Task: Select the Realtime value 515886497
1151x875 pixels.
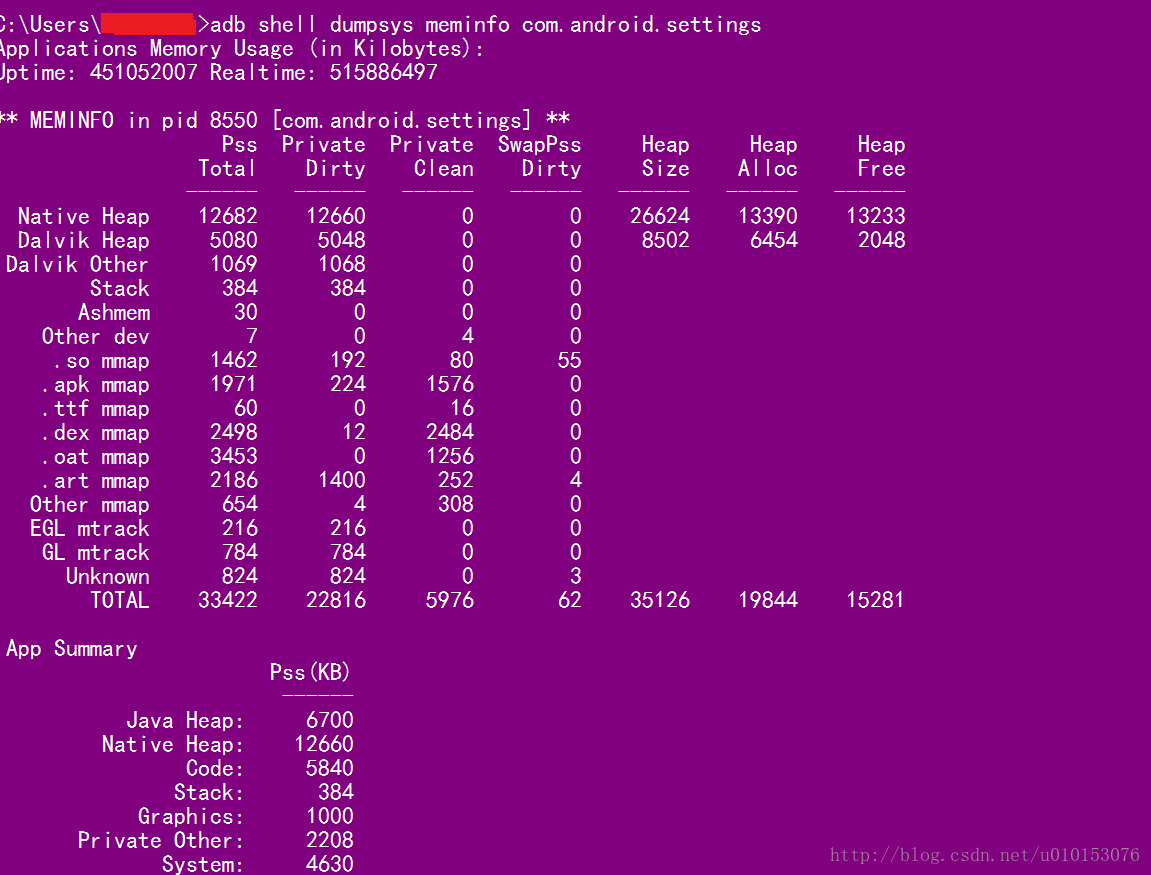Action: [x=383, y=72]
